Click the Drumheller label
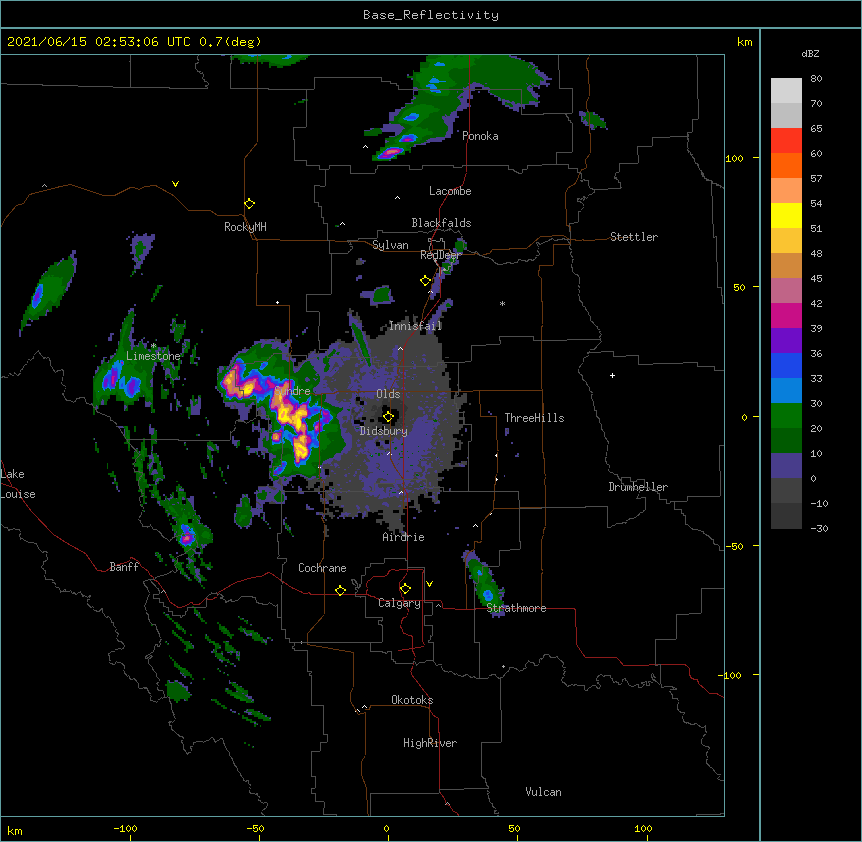Screen dimensions: 862x842 click(x=638, y=487)
